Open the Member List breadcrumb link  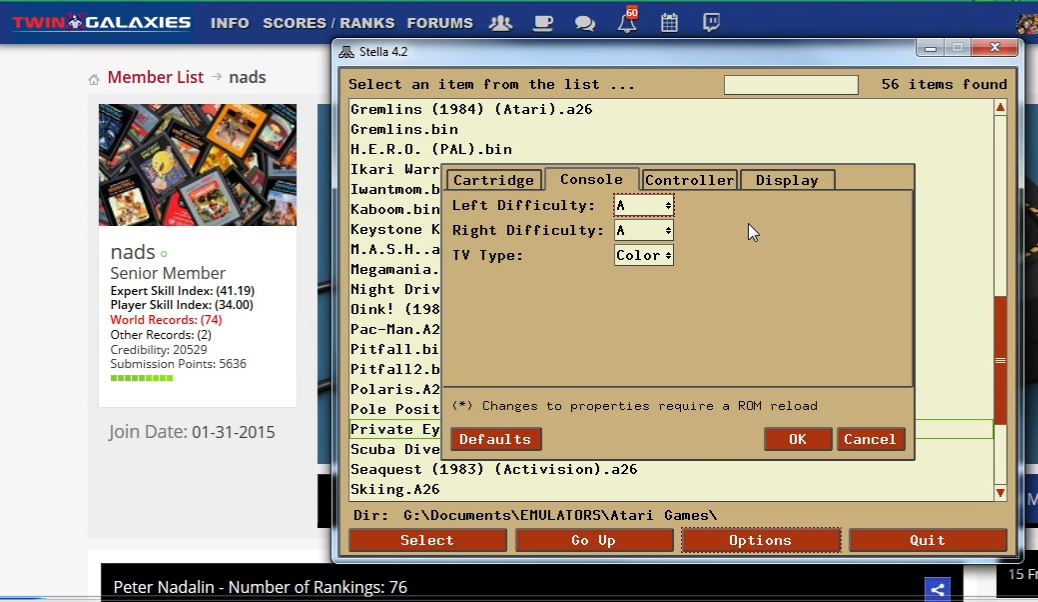(156, 77)
